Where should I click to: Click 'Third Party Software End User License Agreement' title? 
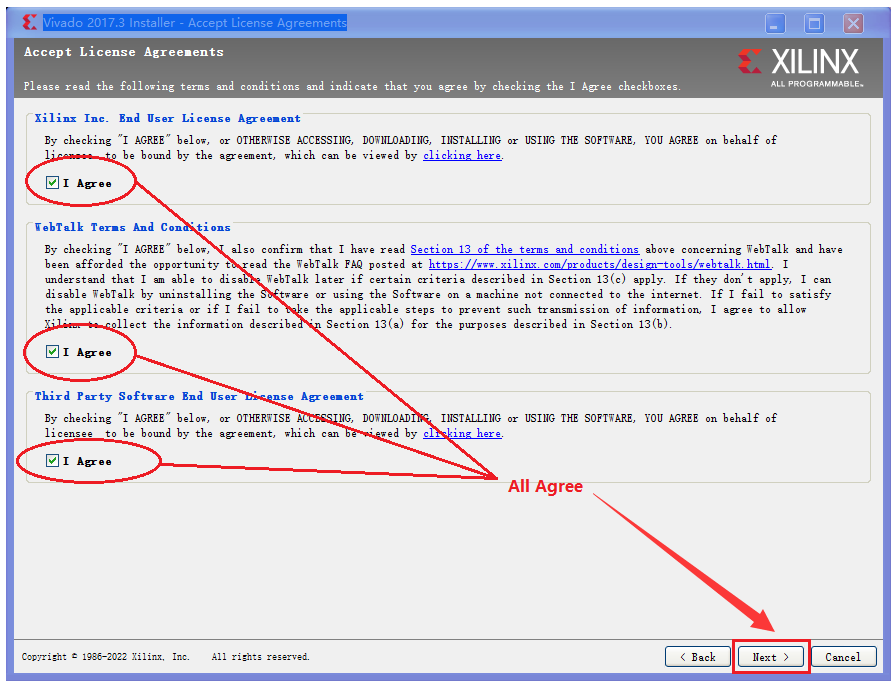coord(199,396)
